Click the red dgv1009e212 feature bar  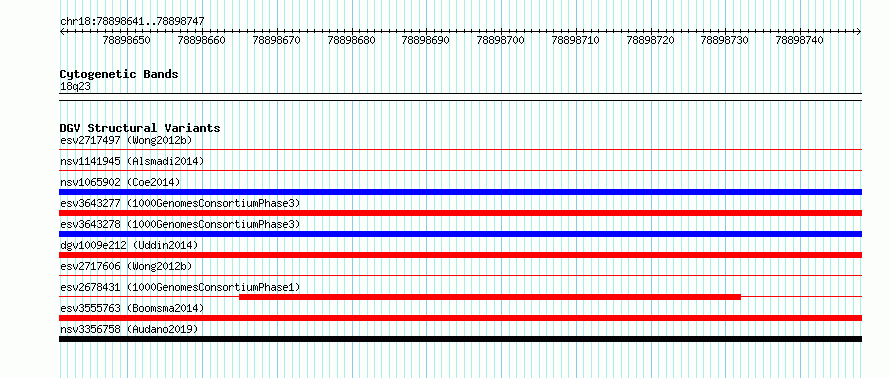(460, 255)
